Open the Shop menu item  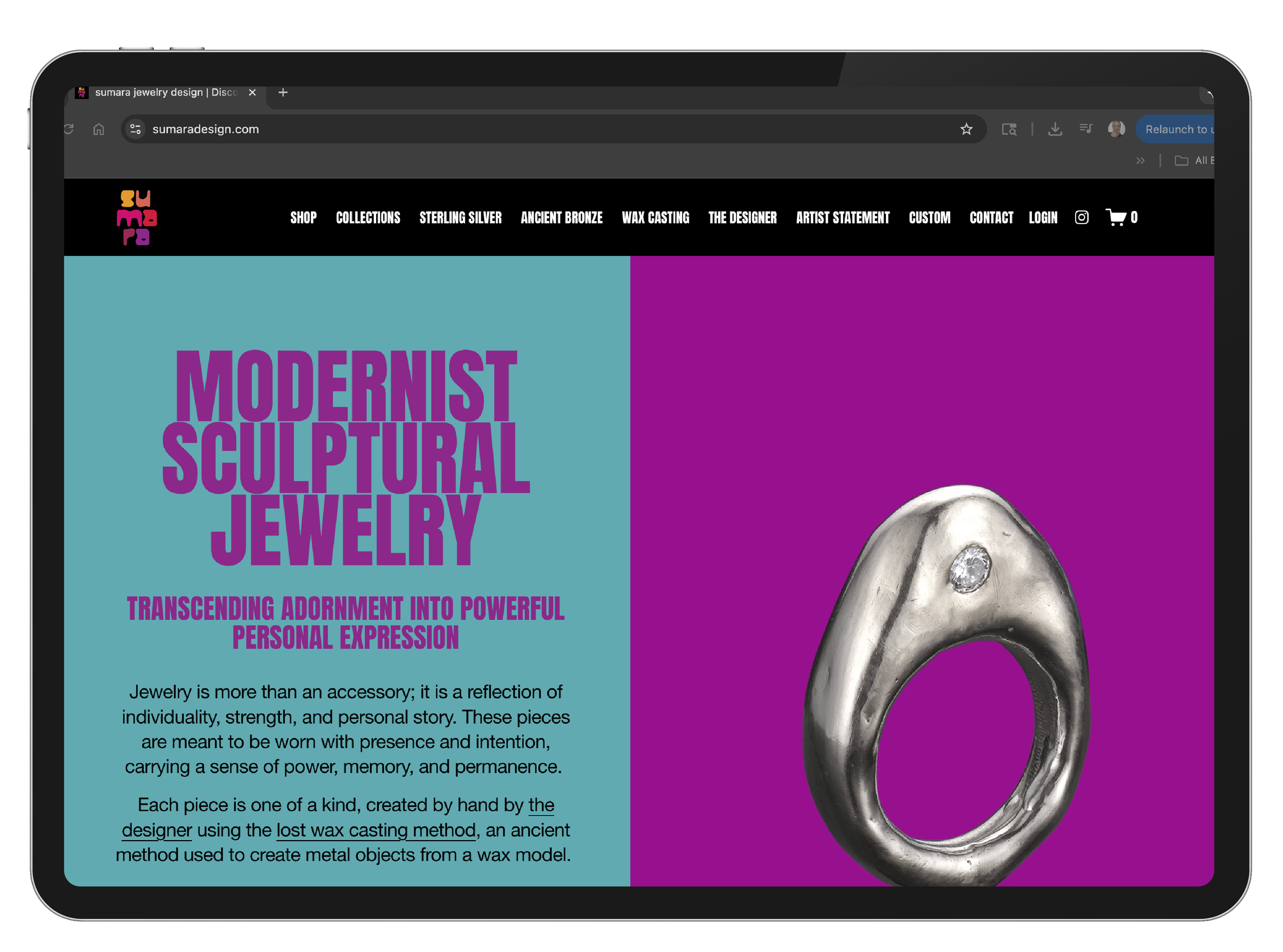pyautogui.click(x=303, y=218)
